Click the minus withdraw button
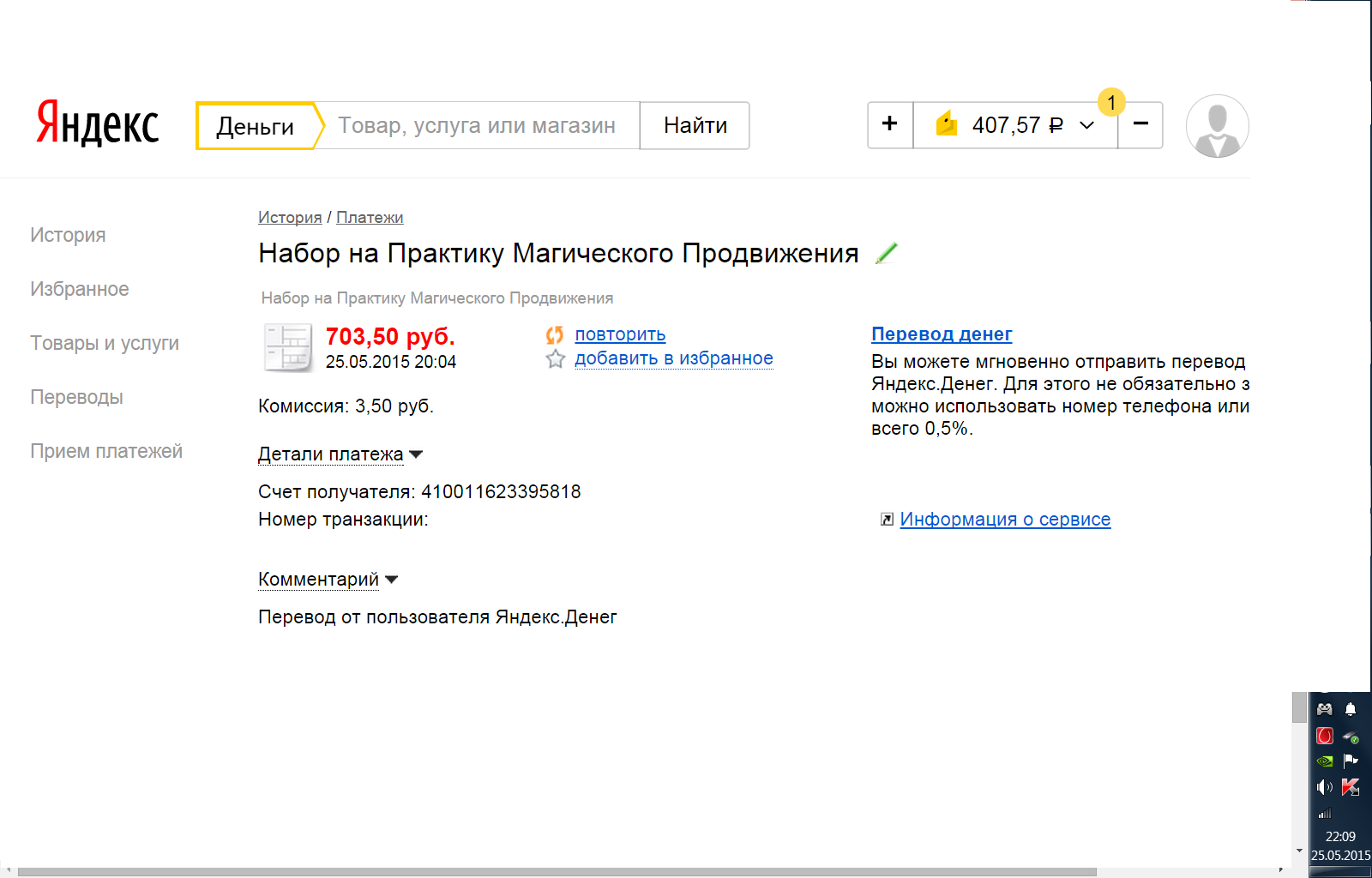 tap(1140, 125)
